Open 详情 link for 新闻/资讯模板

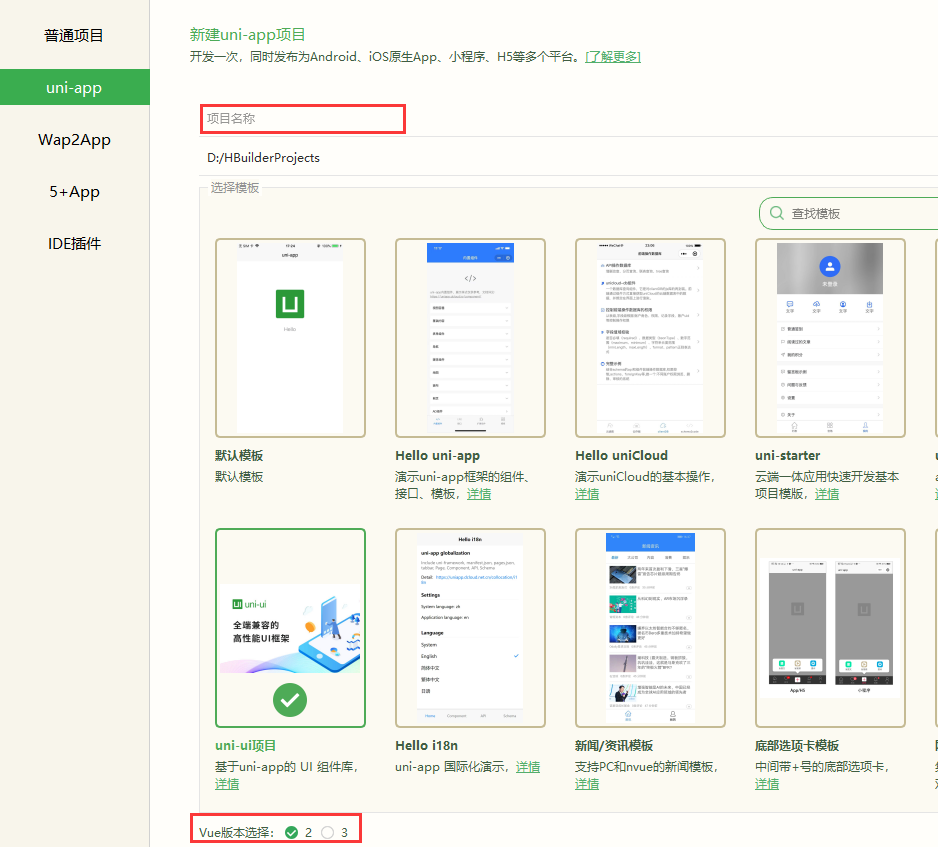[587, 784]
